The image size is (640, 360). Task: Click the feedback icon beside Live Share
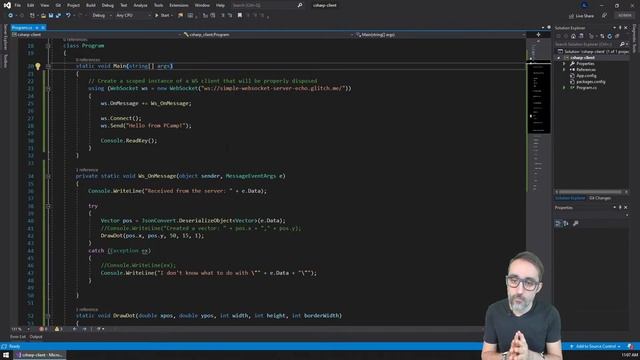point(604,16)
